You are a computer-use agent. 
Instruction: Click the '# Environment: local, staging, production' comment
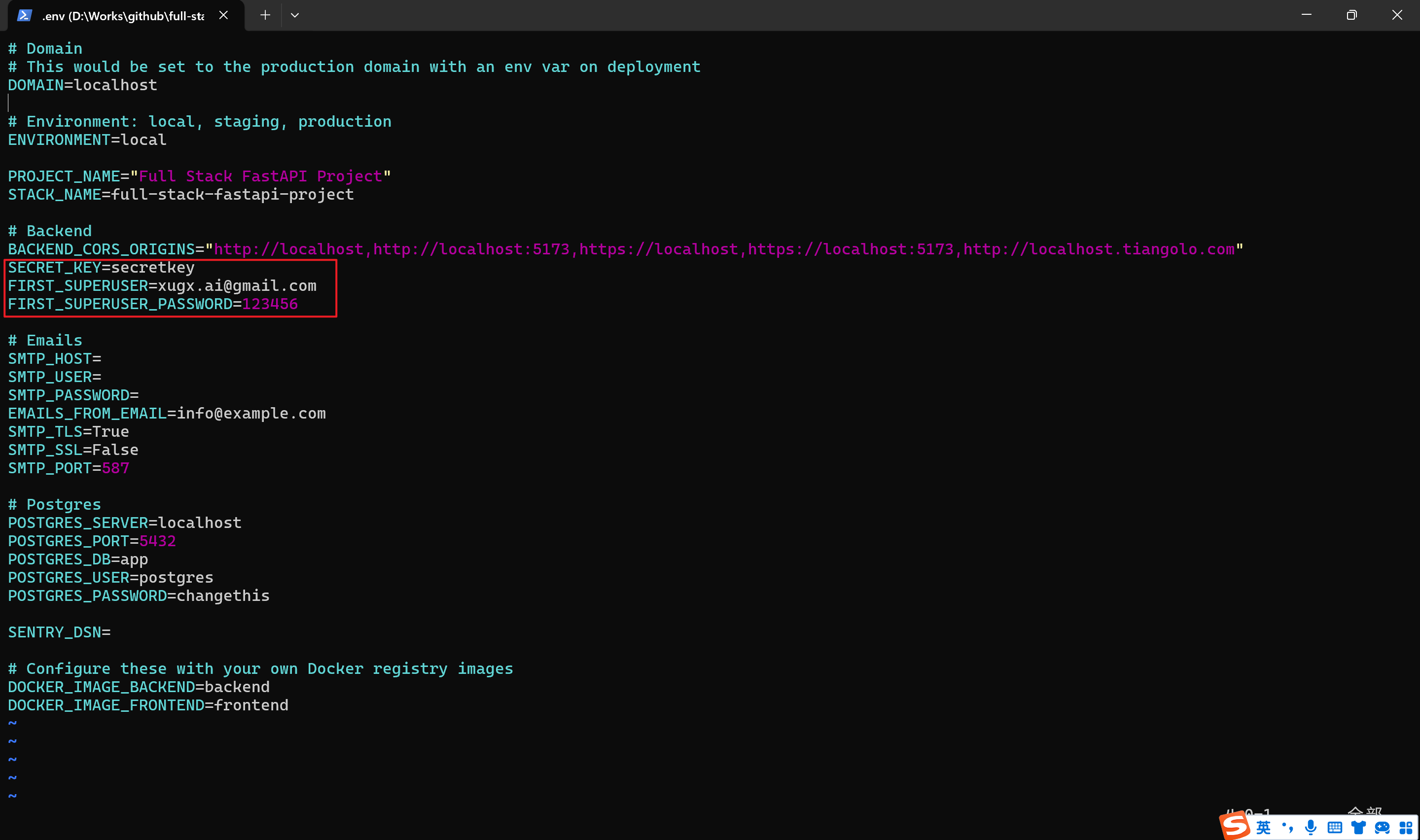click(x=200, y=122)
